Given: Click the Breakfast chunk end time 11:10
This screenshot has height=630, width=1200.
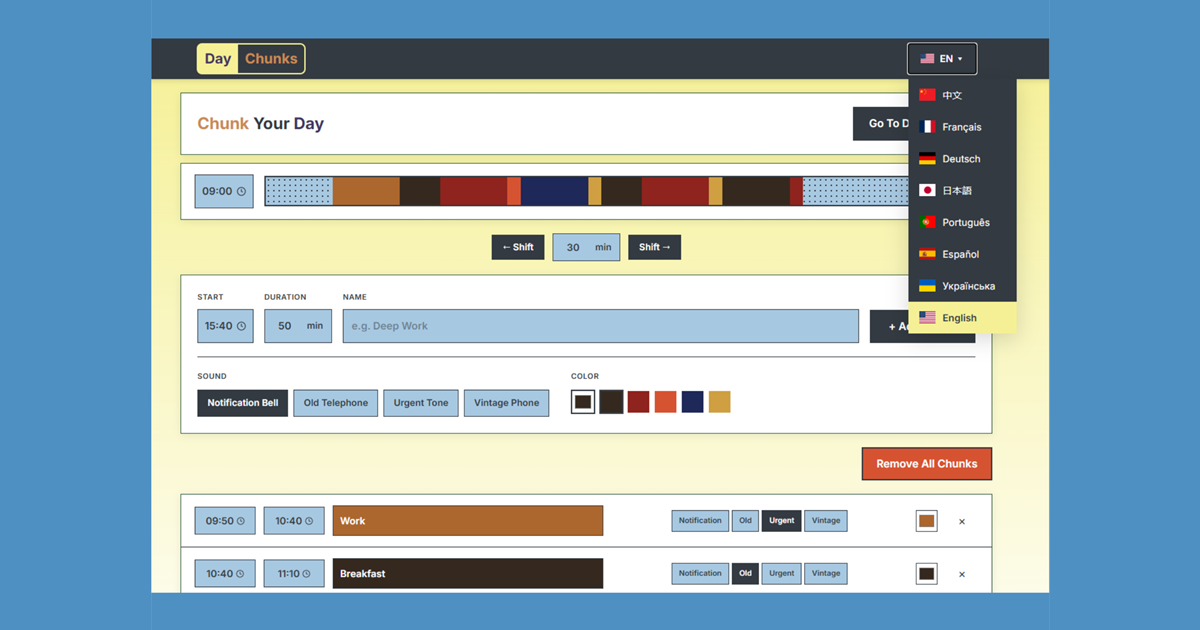Looking at the screenshot, I should (x=294, y=574).
